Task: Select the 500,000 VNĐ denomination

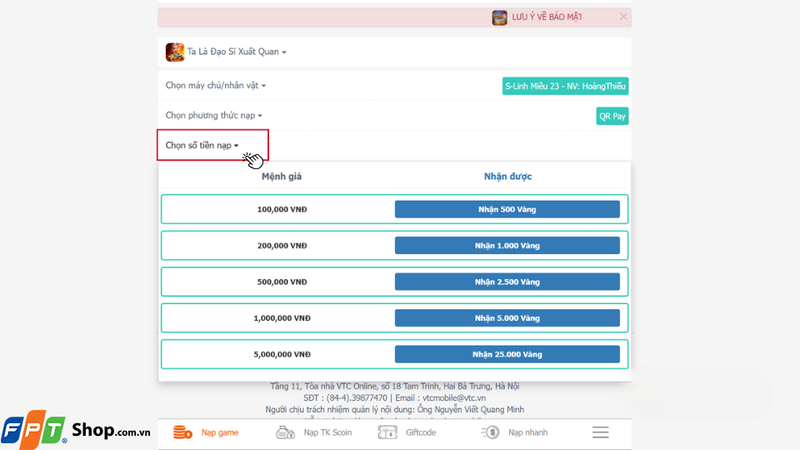Action: (x=282, y=282)
